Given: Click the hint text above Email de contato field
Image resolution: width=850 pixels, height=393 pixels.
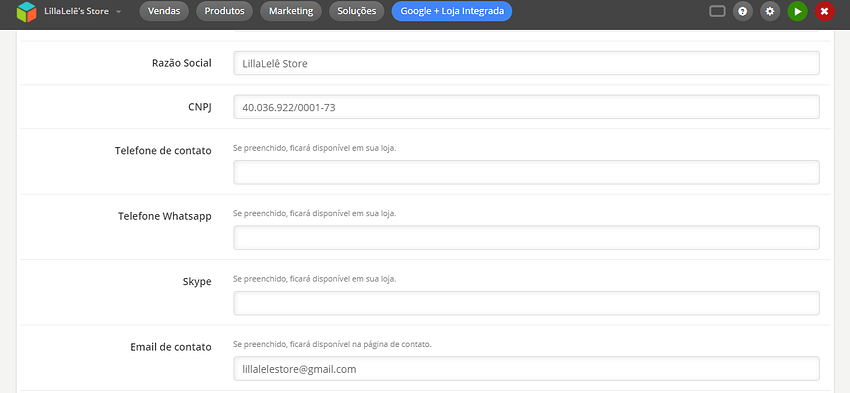Looking at the screenshot, I should click(x=332, y=344).
